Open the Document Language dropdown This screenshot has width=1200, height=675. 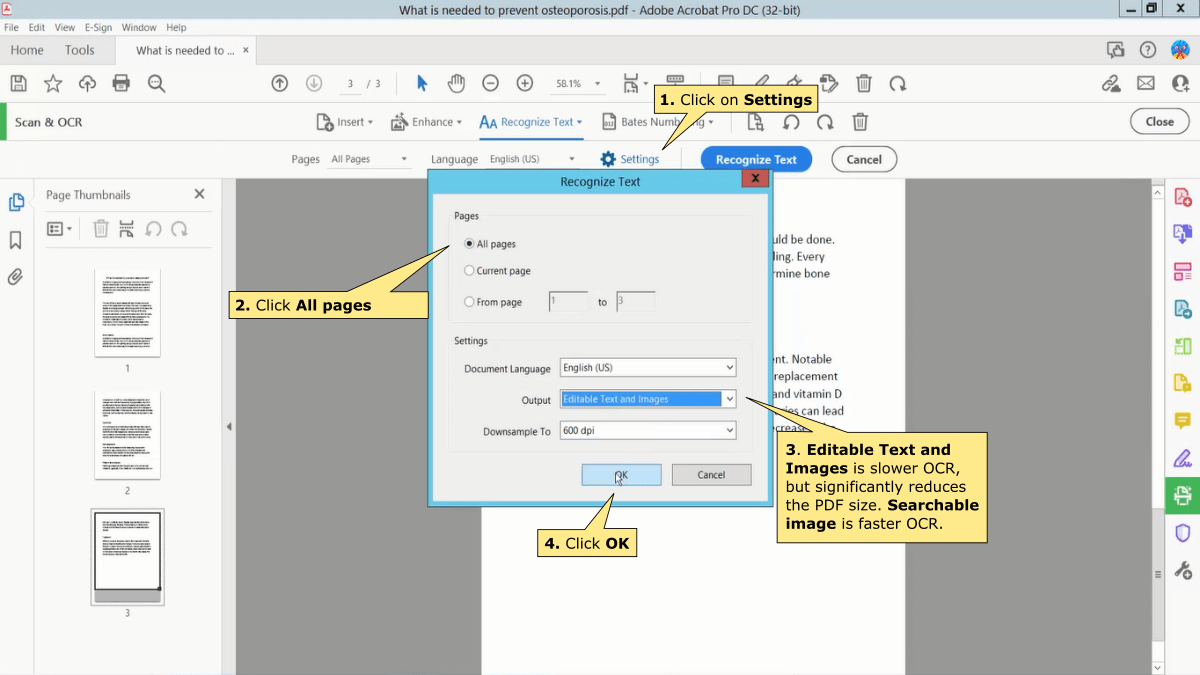[x=647, y=367]
